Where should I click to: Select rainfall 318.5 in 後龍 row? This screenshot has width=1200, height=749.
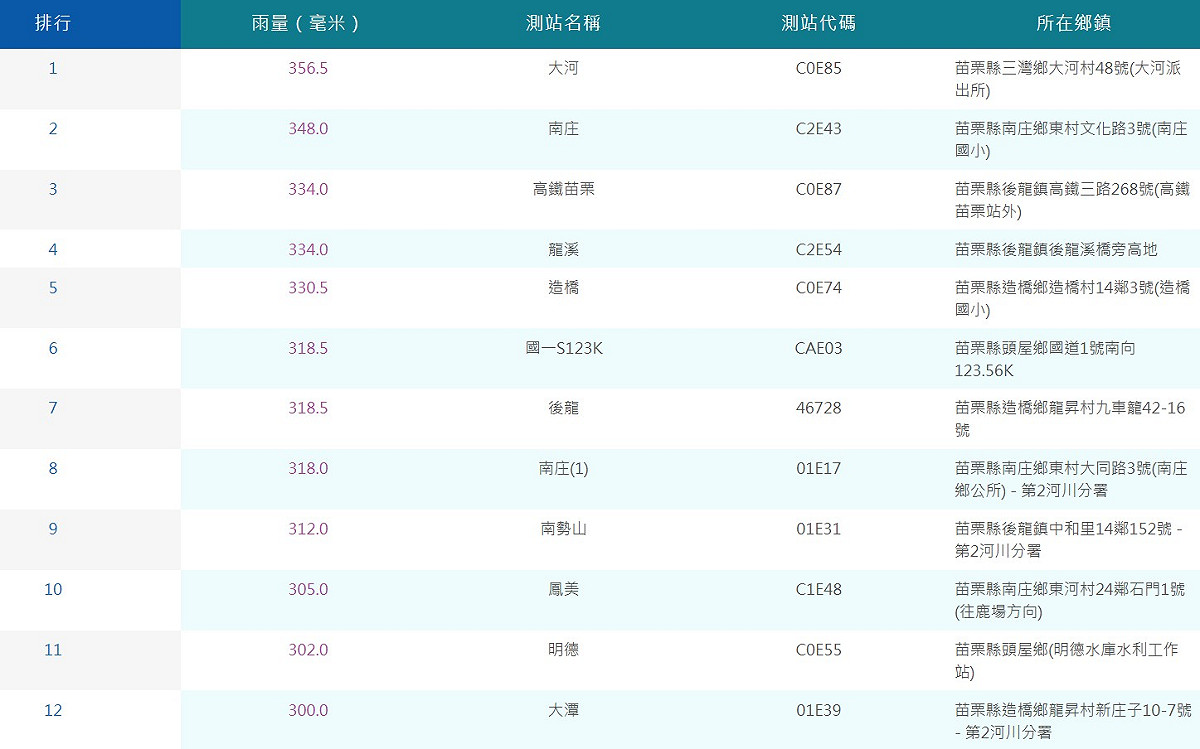[x=308, y=408]
